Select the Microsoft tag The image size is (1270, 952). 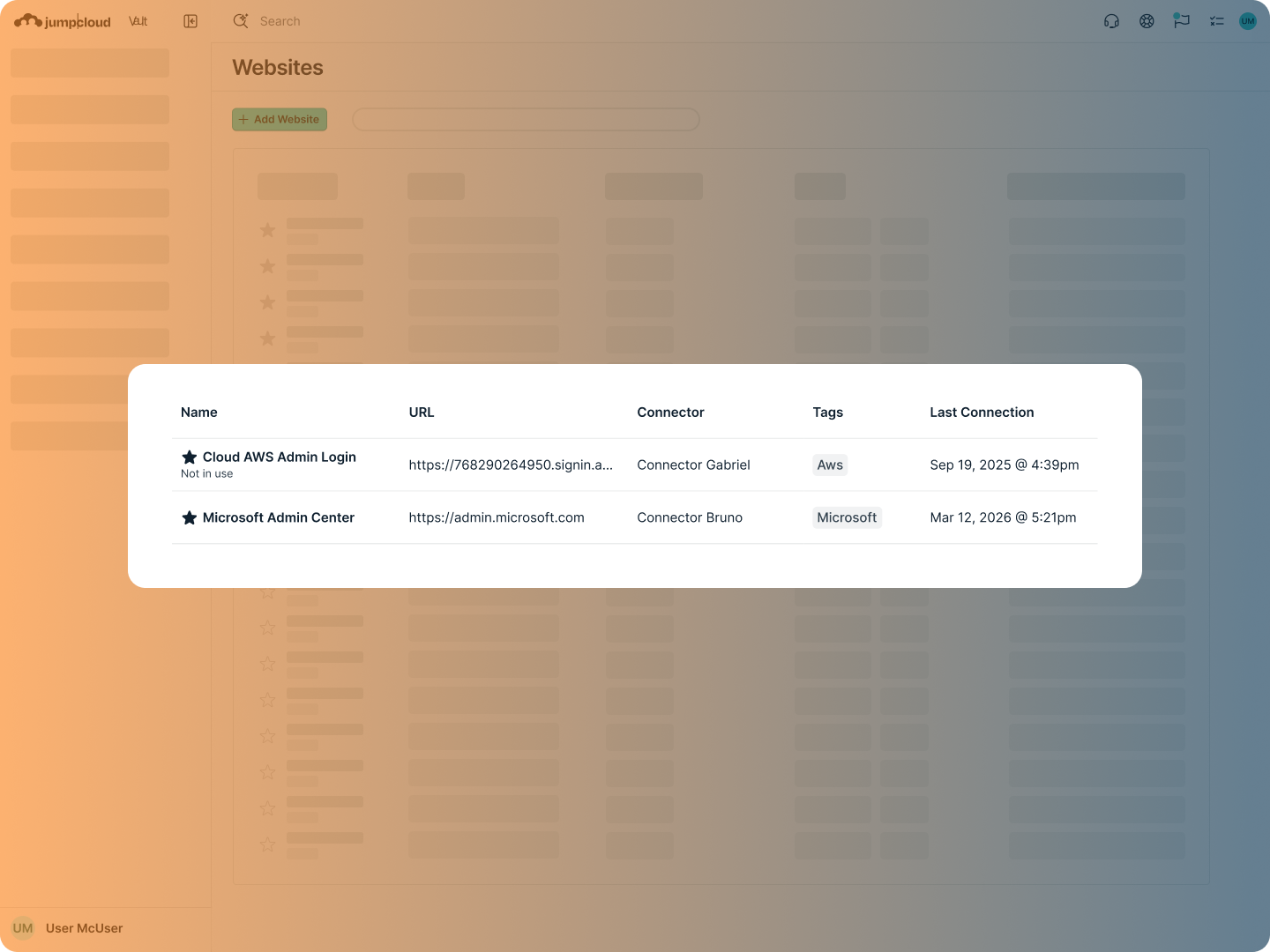click(x=847, y=517)
